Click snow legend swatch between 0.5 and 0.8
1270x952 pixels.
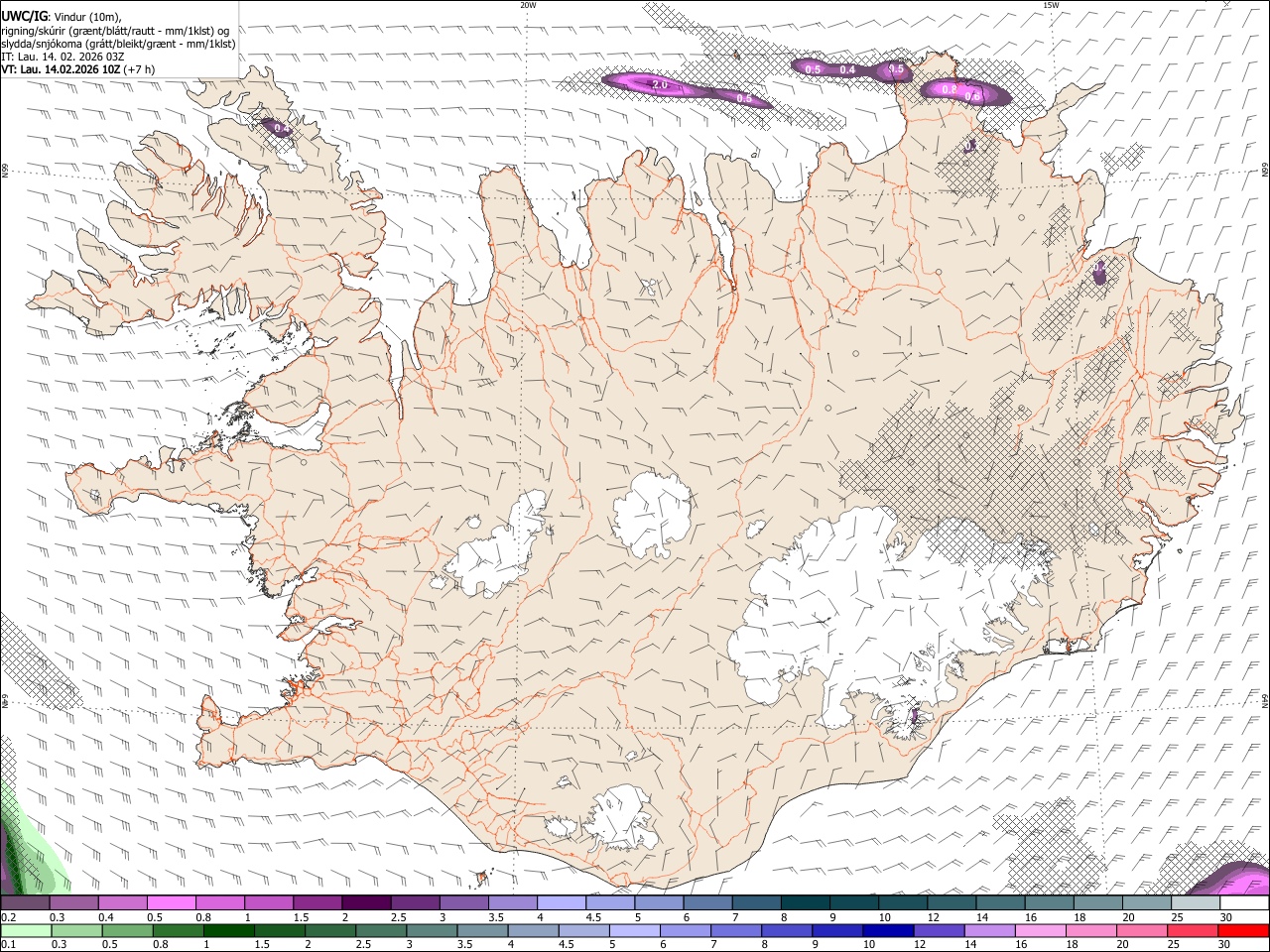click(172, 902)
